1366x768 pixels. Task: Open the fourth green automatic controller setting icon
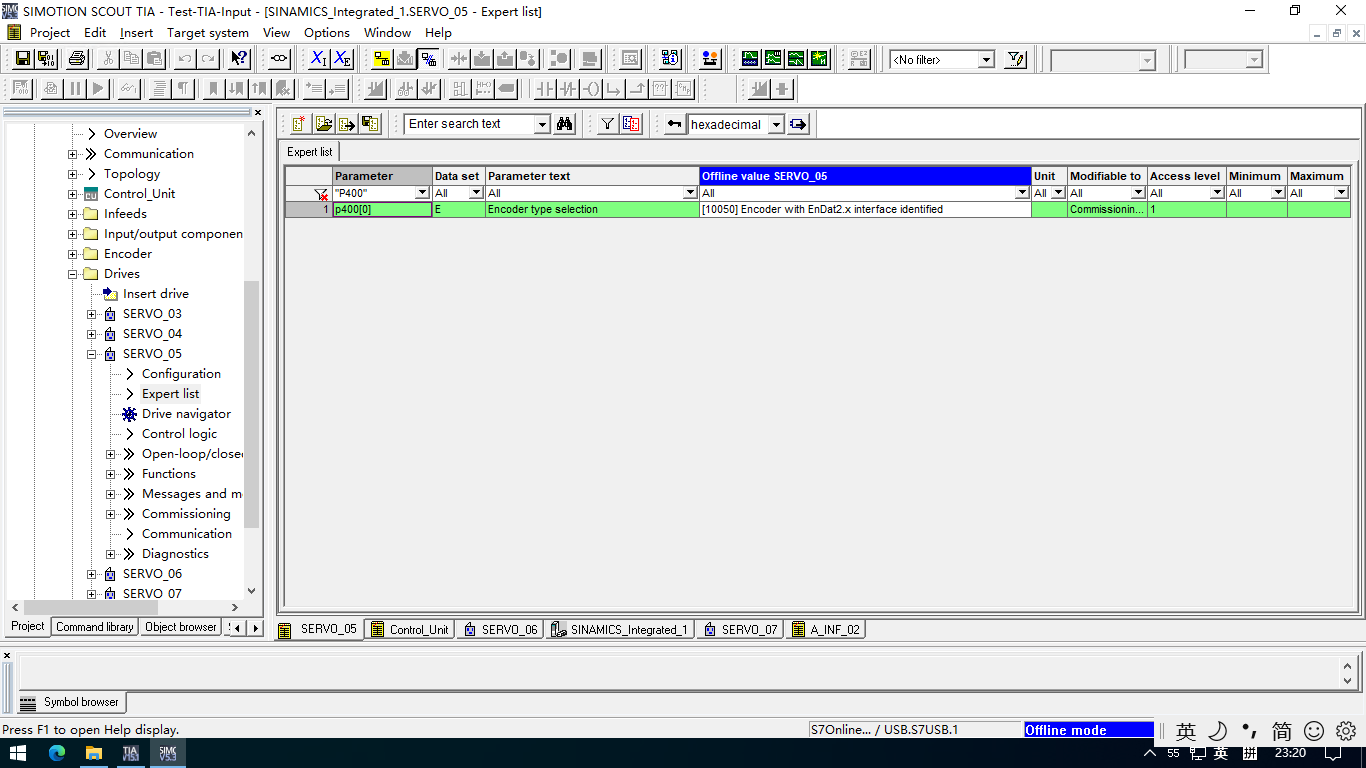click(819, 59)
